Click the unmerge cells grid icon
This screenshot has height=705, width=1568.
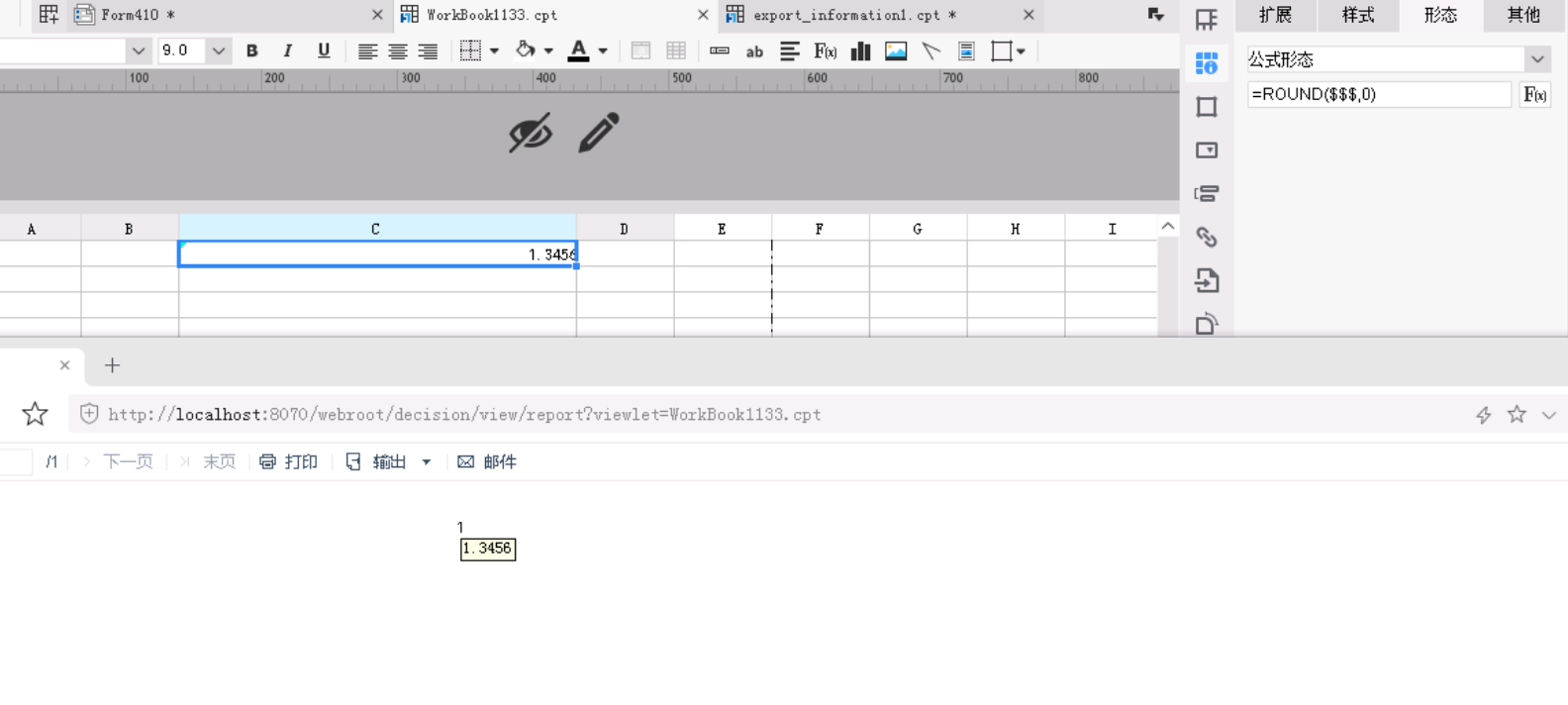(x=676, y=50)
